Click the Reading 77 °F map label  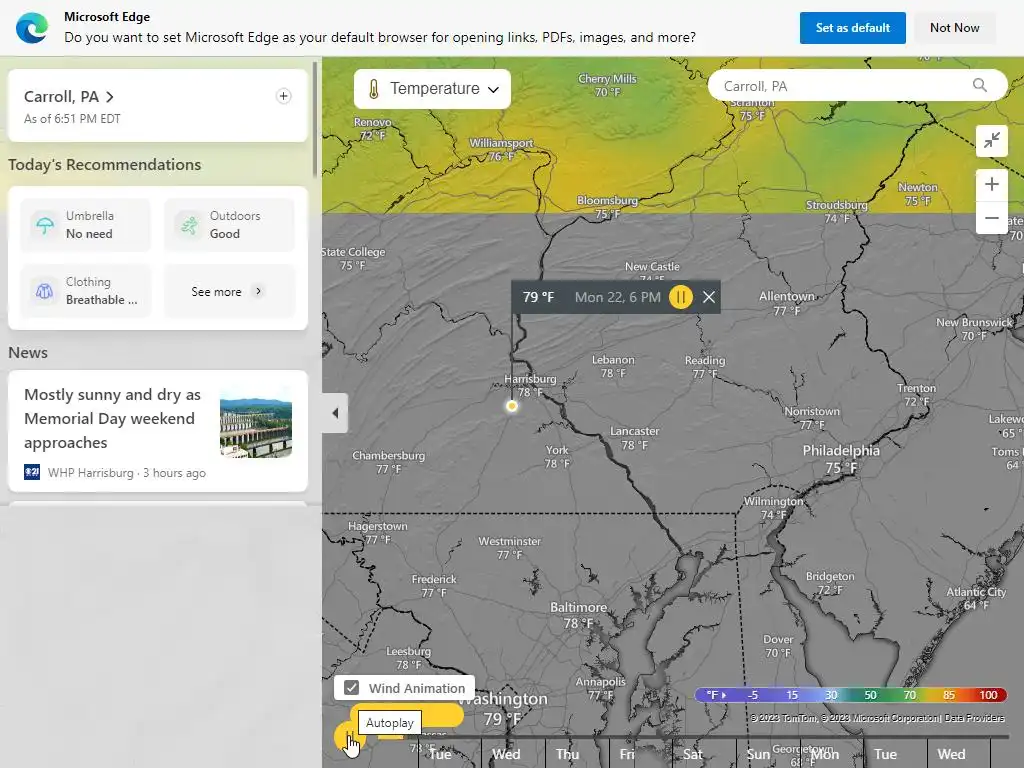click(705, 367)
